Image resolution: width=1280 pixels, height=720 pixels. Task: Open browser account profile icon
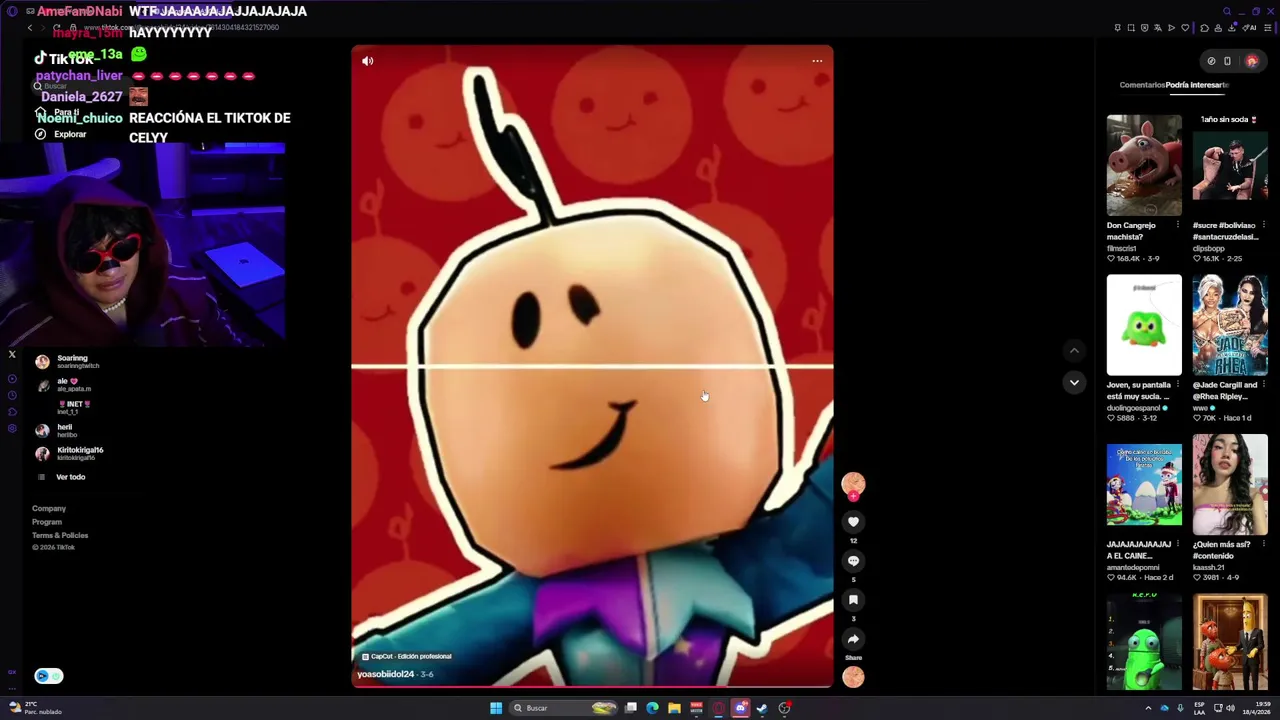(x=1218, y=28)
